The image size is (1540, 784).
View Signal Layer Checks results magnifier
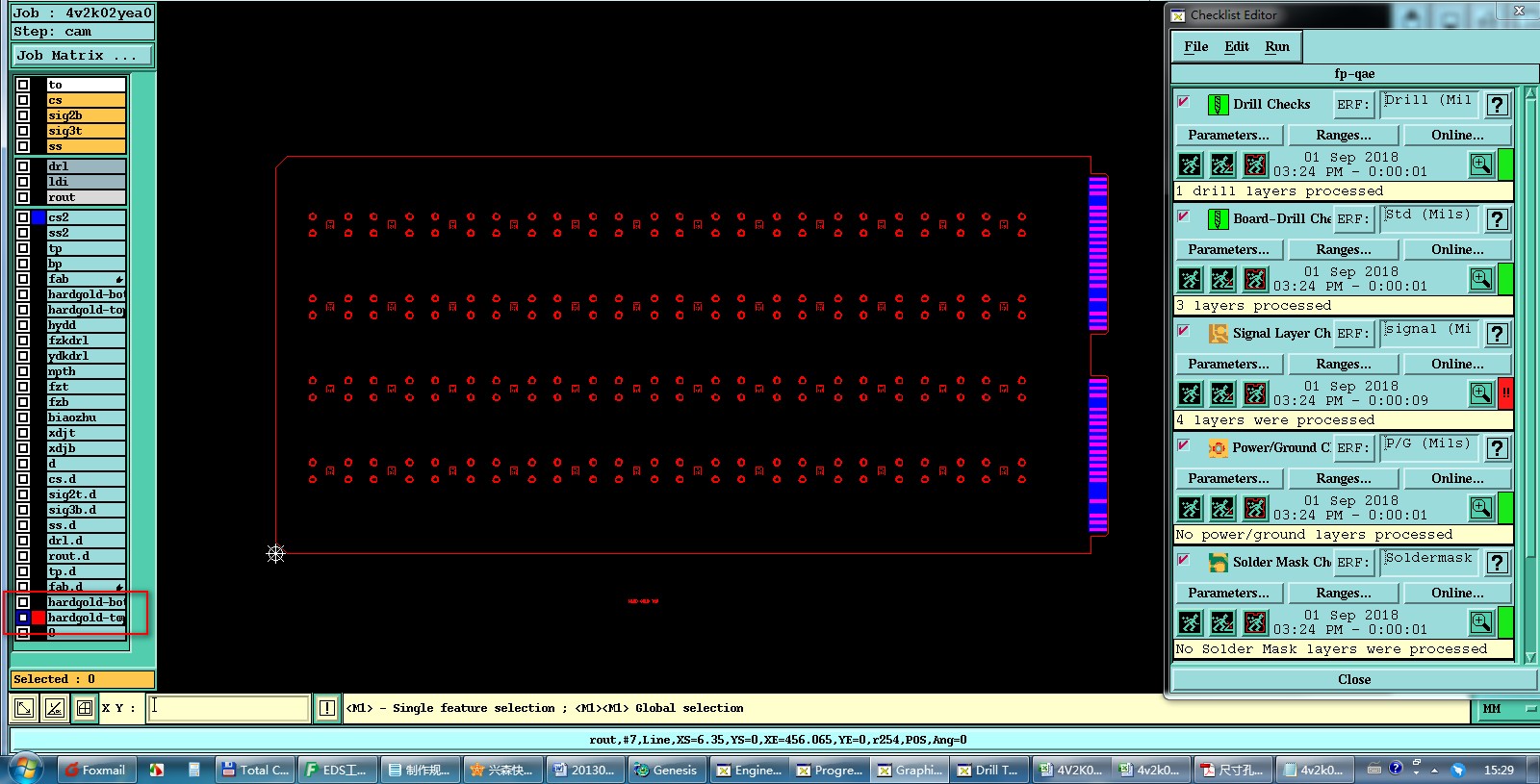coord(1481,393)
